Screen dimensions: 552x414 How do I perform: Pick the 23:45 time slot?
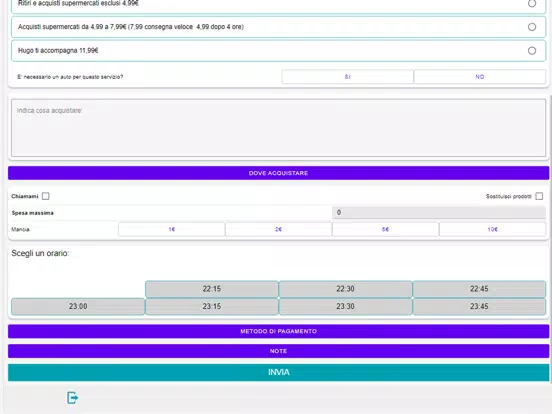coord(479,307)
